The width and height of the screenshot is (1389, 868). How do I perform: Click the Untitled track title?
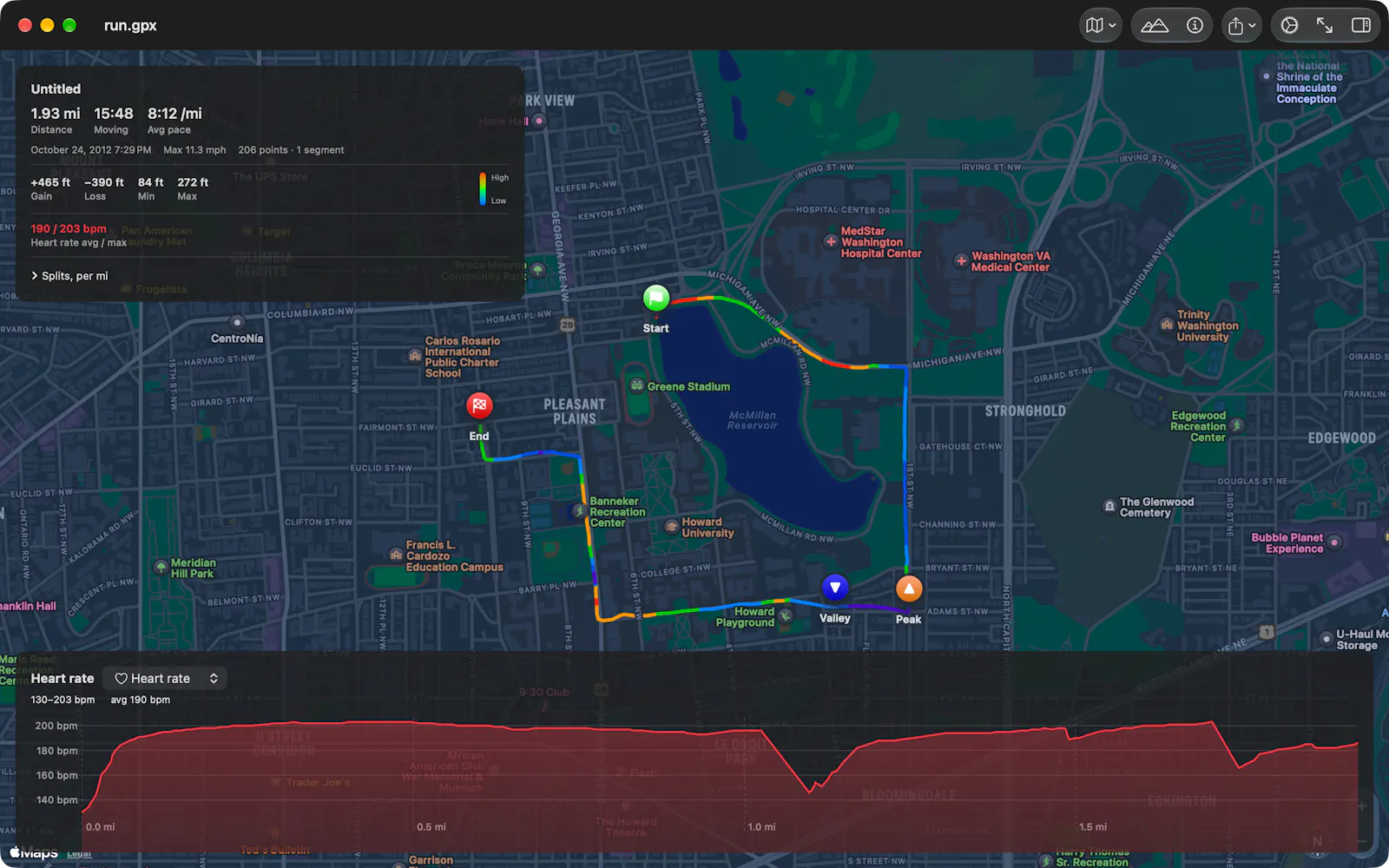point(56,89)
